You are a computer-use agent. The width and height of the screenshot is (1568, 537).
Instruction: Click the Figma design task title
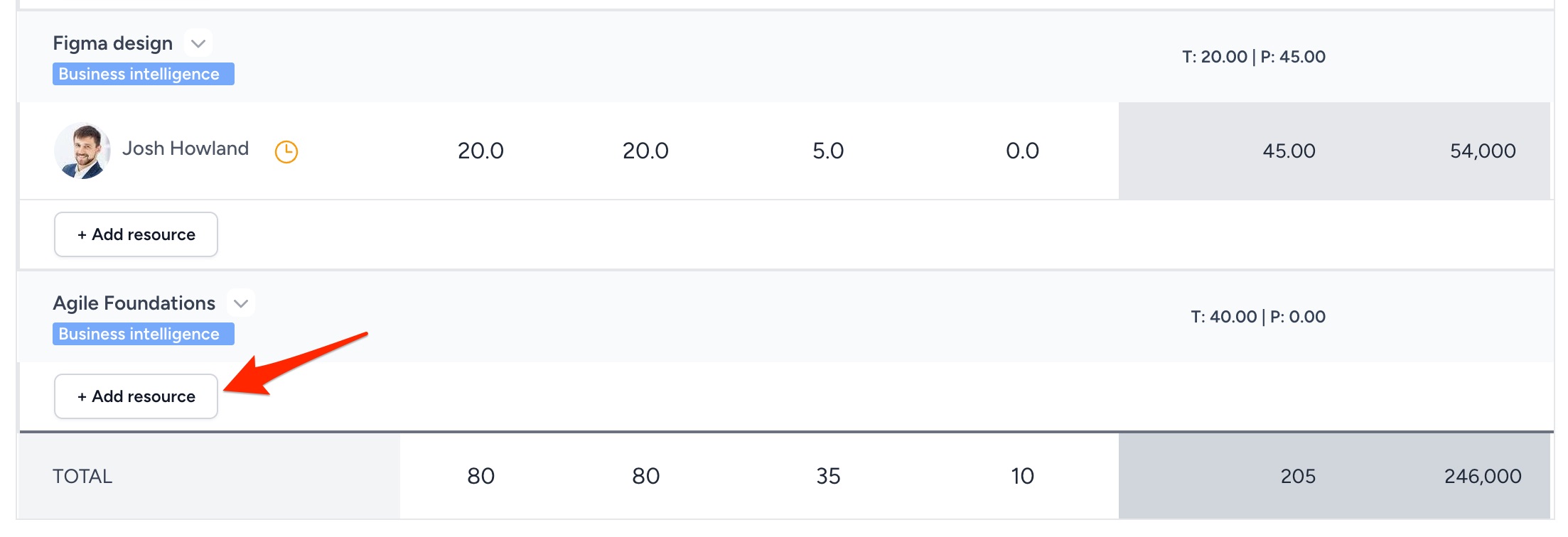[x=113, y=43]
